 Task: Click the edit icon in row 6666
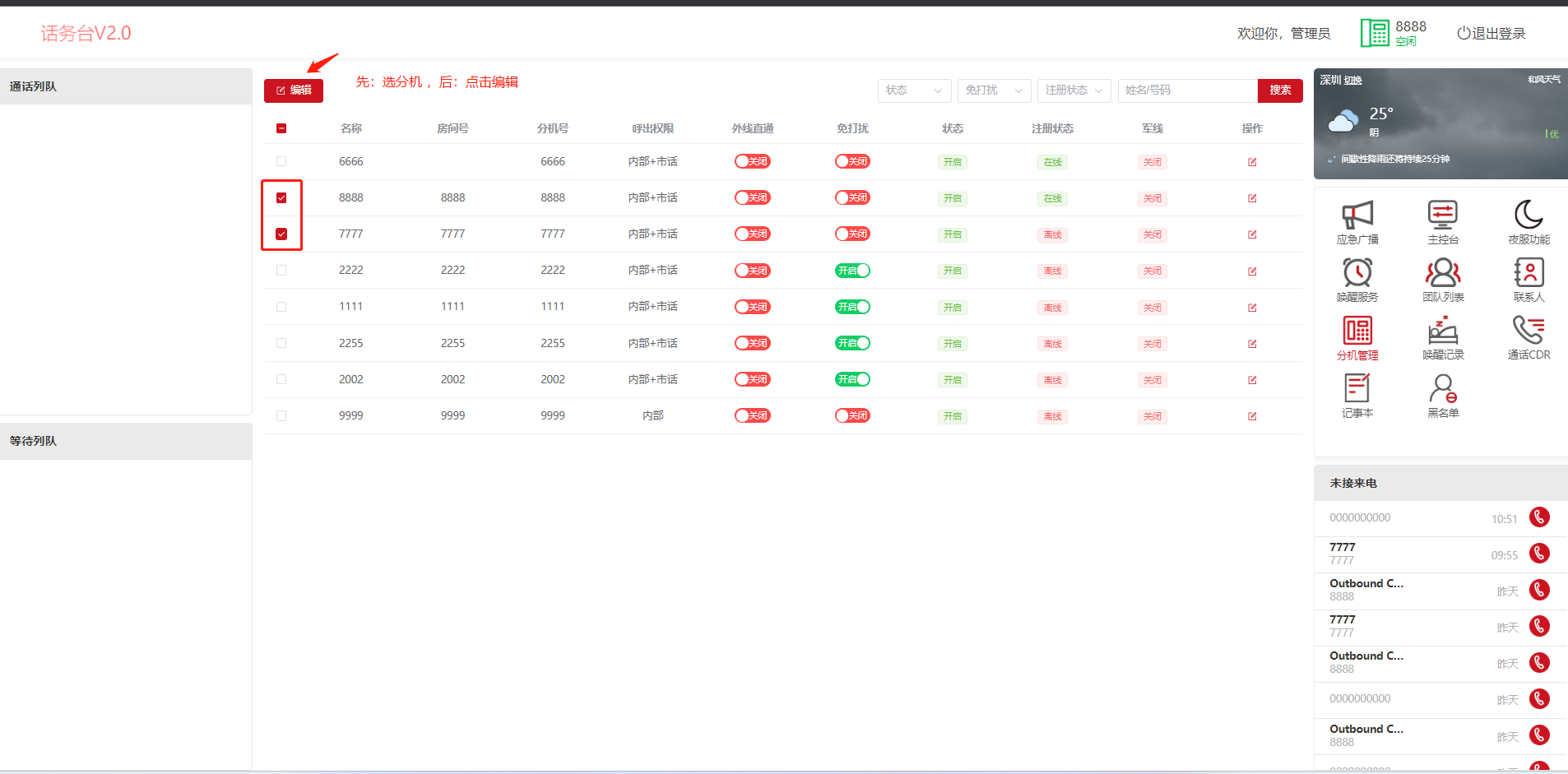click(1252, 162)
